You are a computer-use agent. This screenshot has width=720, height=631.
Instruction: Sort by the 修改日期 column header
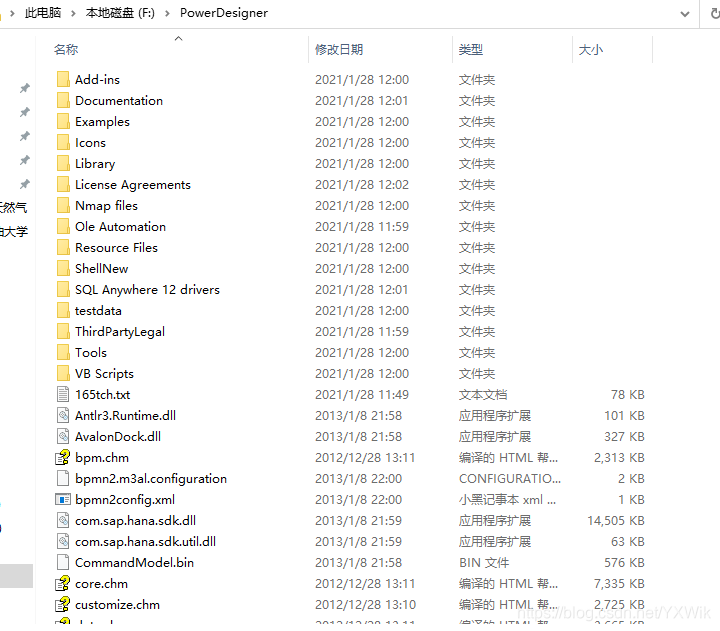pos(339,50)
